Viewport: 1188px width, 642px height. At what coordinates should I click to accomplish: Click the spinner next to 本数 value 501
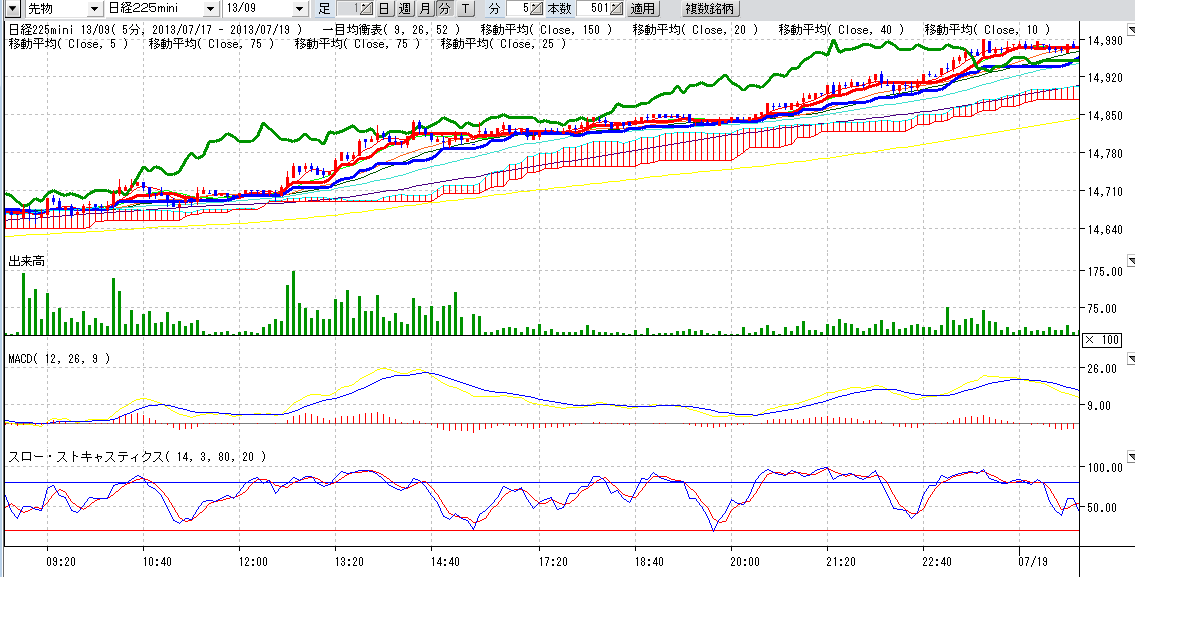coord(615,8)
